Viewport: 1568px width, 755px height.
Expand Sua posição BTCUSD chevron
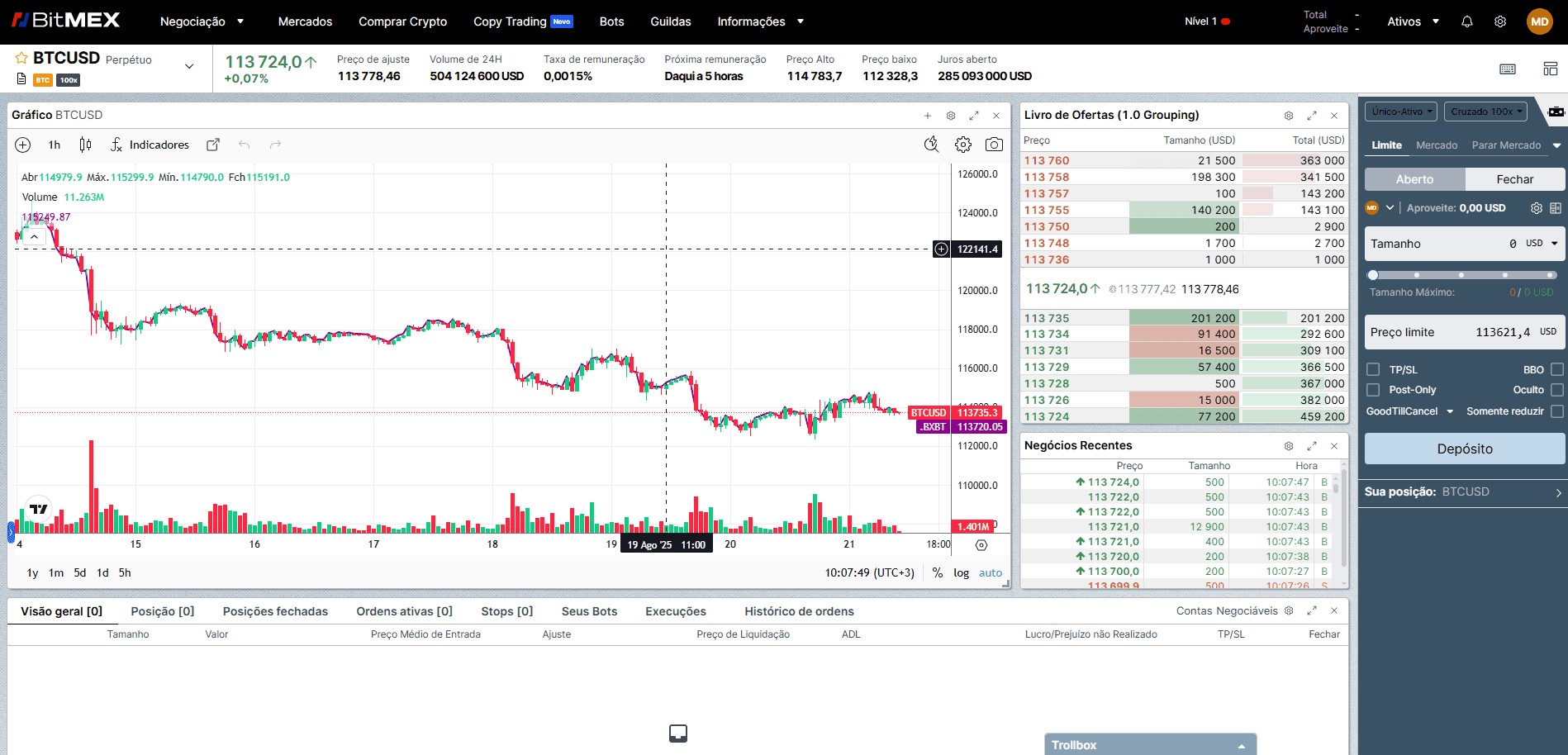click(1559, 492)
